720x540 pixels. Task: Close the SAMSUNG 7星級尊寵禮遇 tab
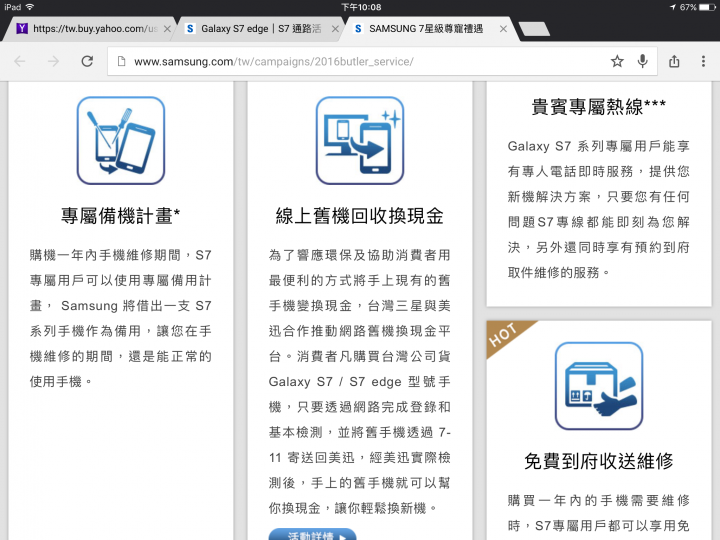click(503, 28)
